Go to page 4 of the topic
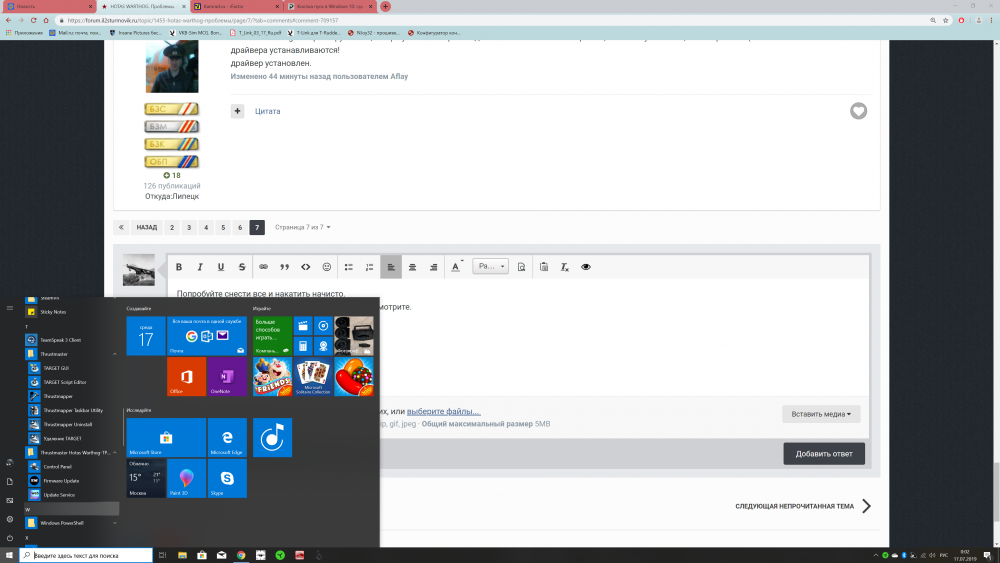1000x563 pixels. 206,227
